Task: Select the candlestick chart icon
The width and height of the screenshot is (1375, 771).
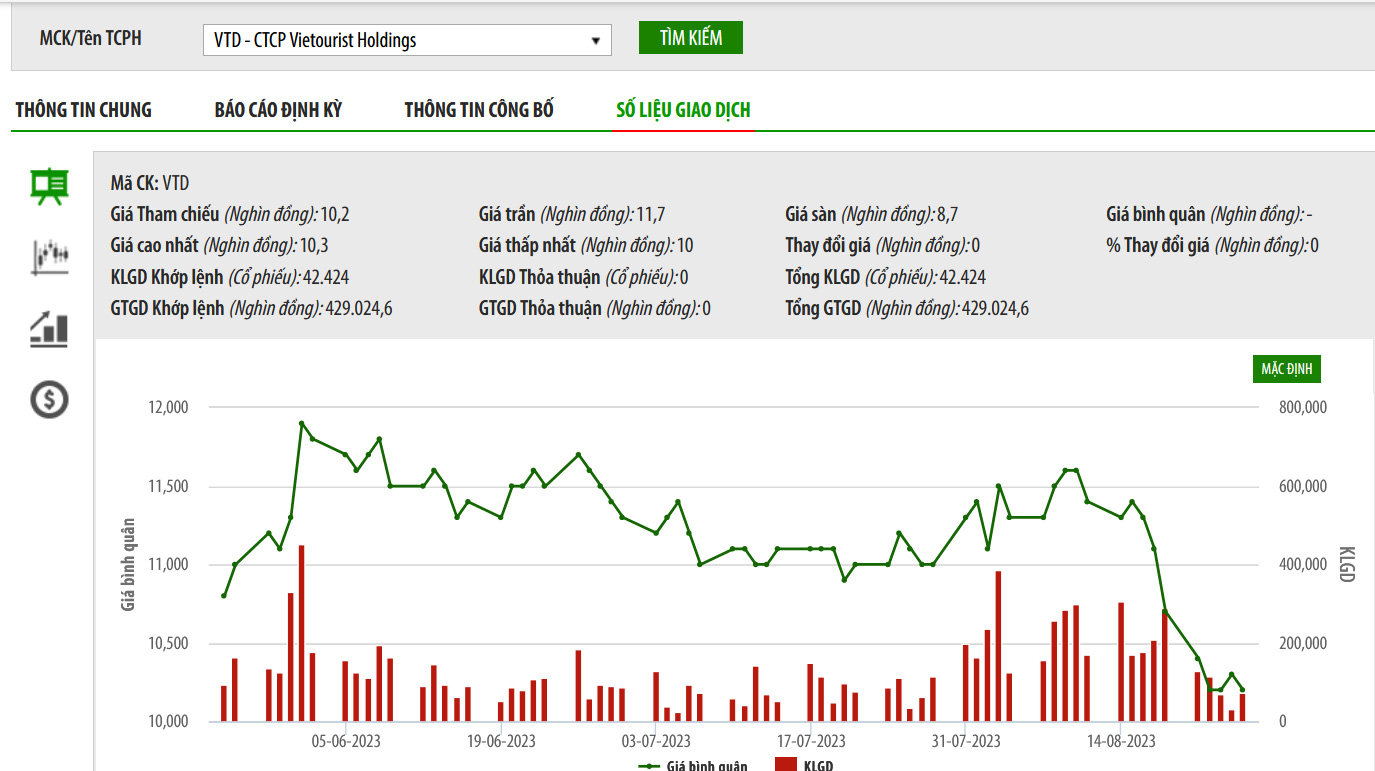Action: coord(49,257)
